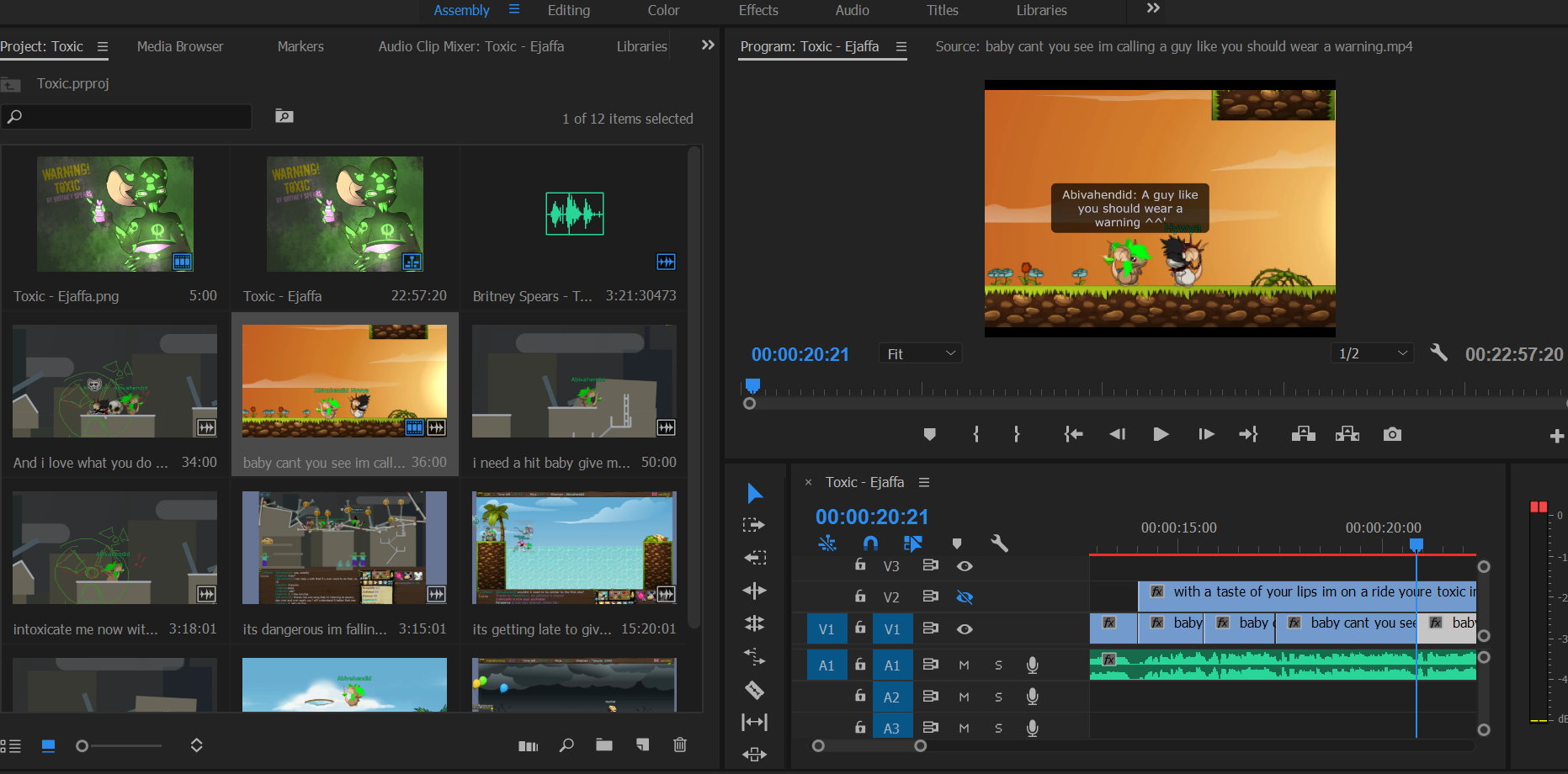Screen dimensions: 1568x774
Task: Open Assembly workspace menu
Action: [514, 9]
